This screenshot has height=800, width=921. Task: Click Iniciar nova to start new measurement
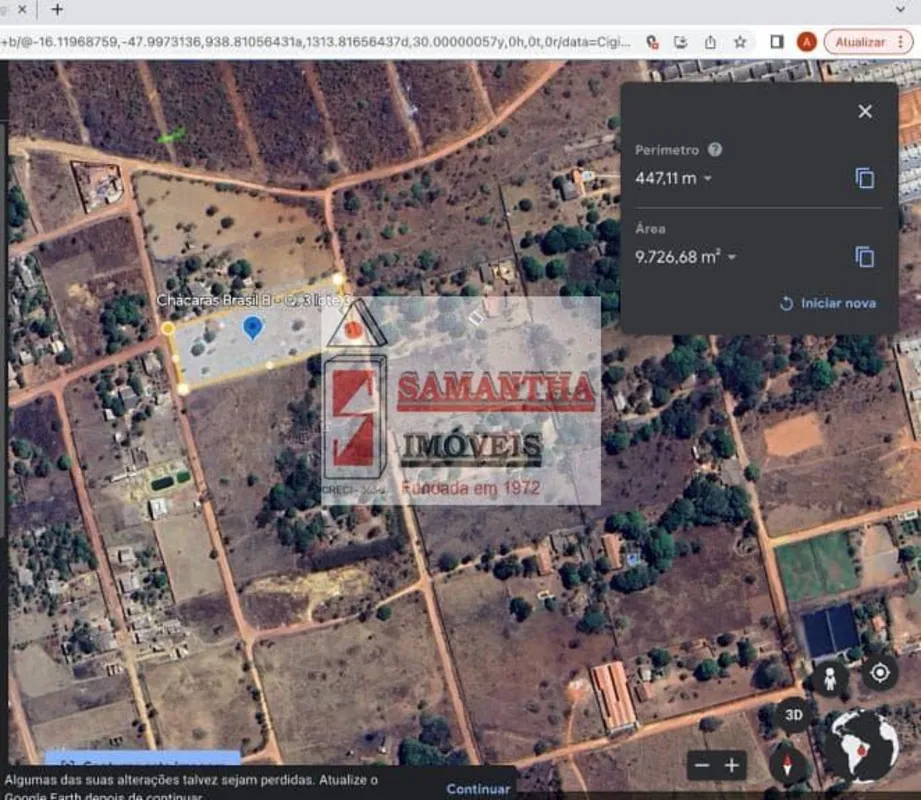coord(827,303)
